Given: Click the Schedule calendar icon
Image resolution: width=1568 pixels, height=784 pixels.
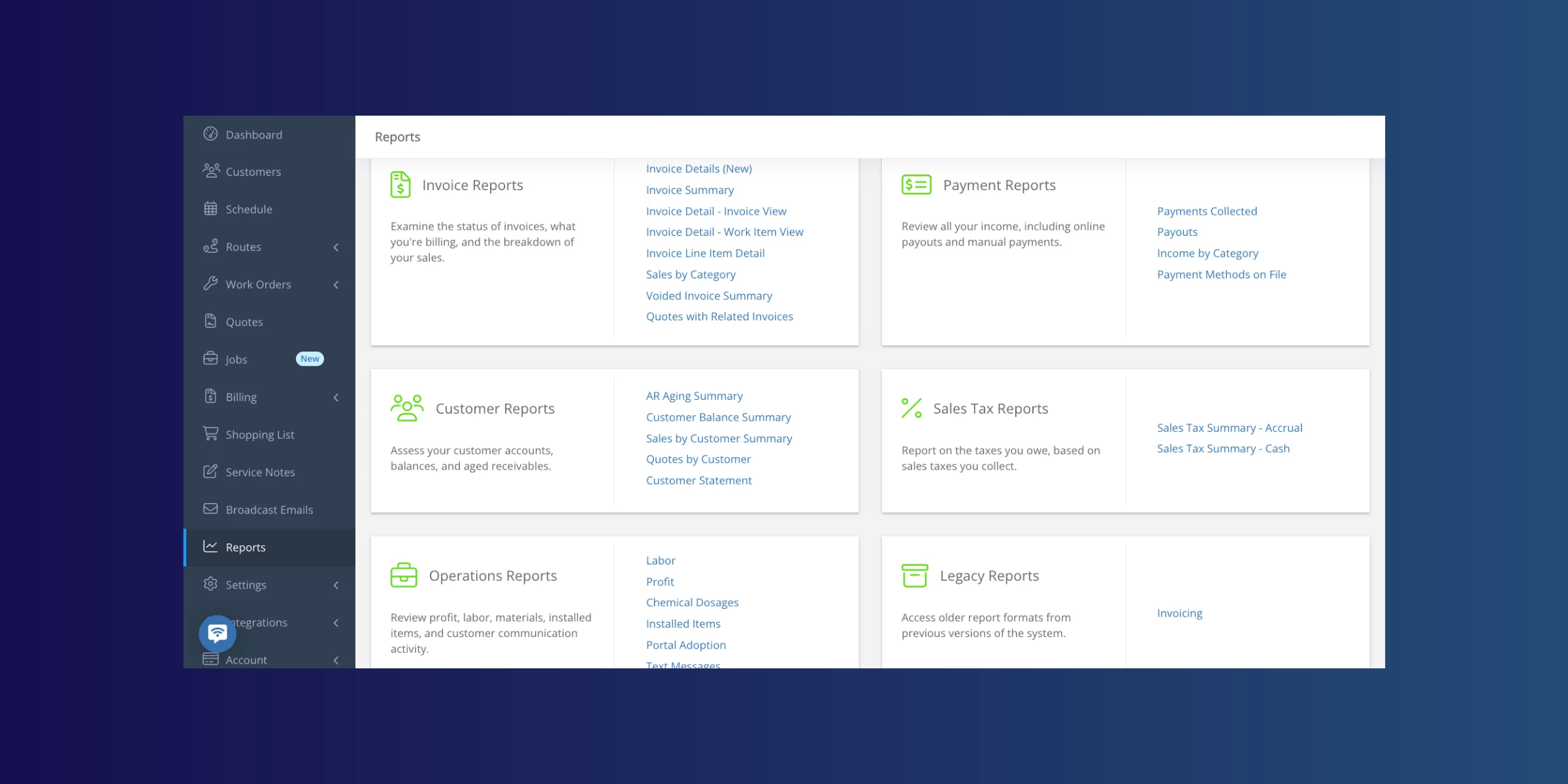Looking at the screenshot, I should [x=210, y=208].
